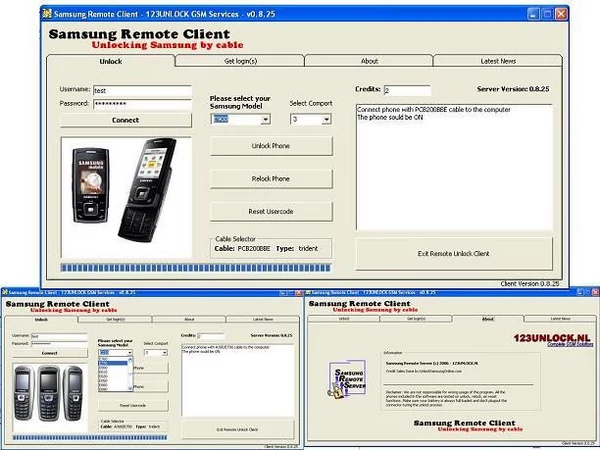Open Latest News tab in bottom-left window
The height and width of the screenshot is (450, 600).
[x=263, y=319]
